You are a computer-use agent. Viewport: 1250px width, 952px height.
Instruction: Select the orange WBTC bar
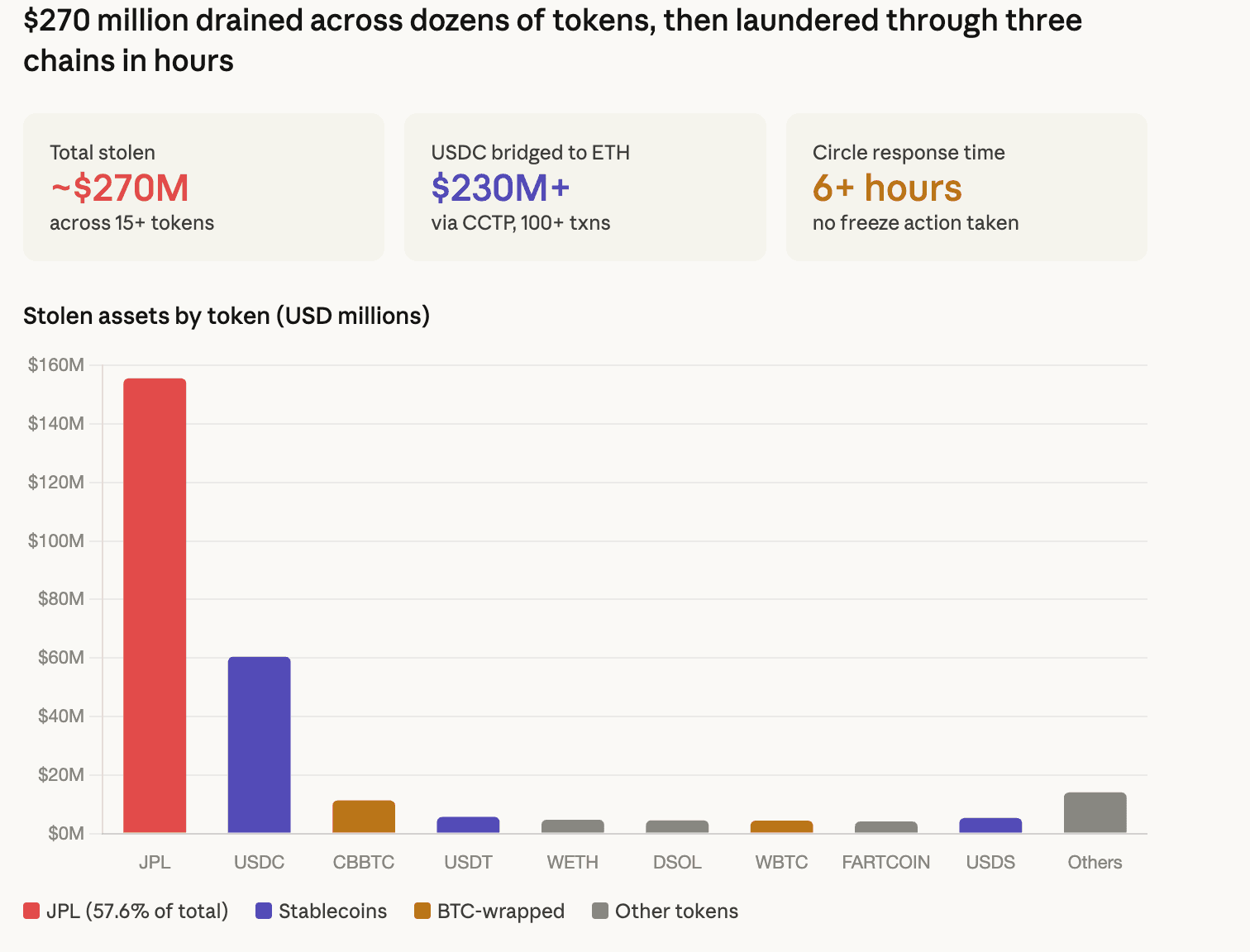coord(781,826)
